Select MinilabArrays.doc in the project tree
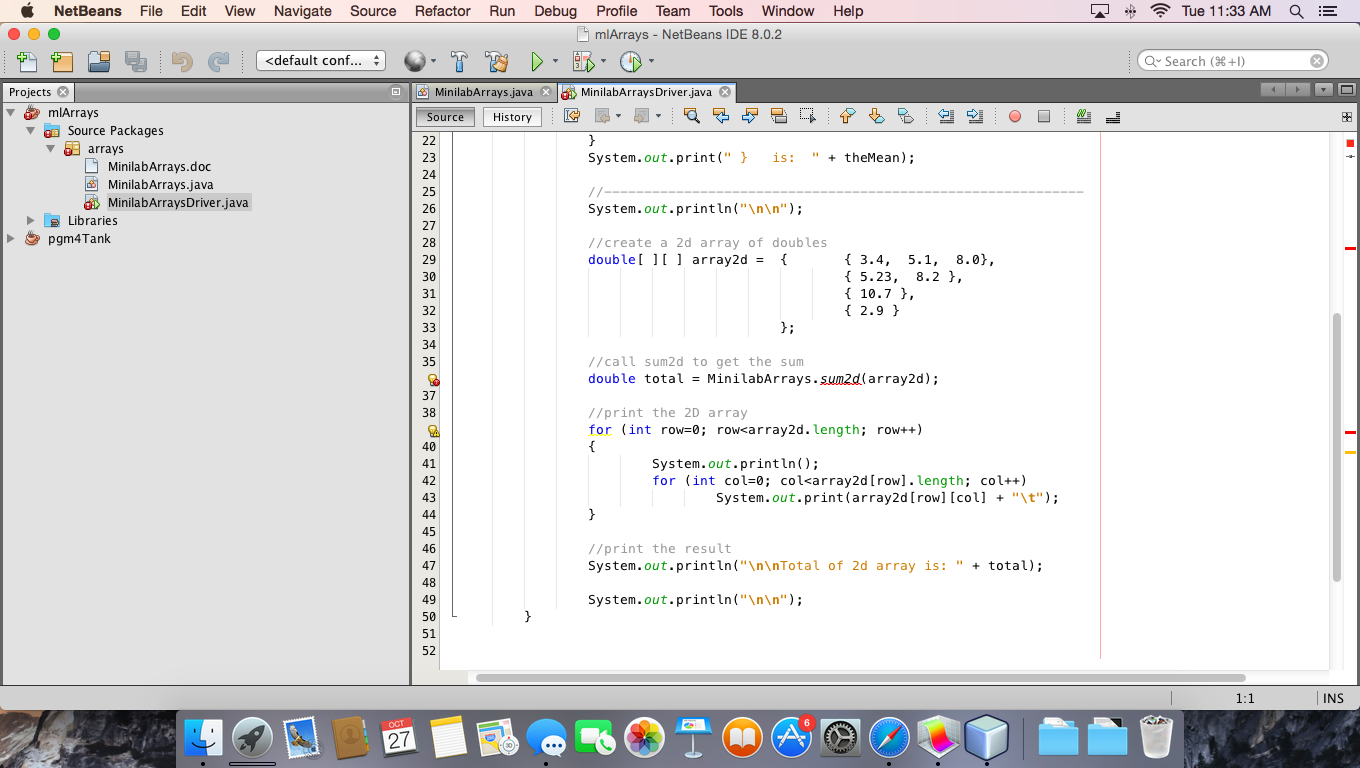 click(x=159, y=167)
